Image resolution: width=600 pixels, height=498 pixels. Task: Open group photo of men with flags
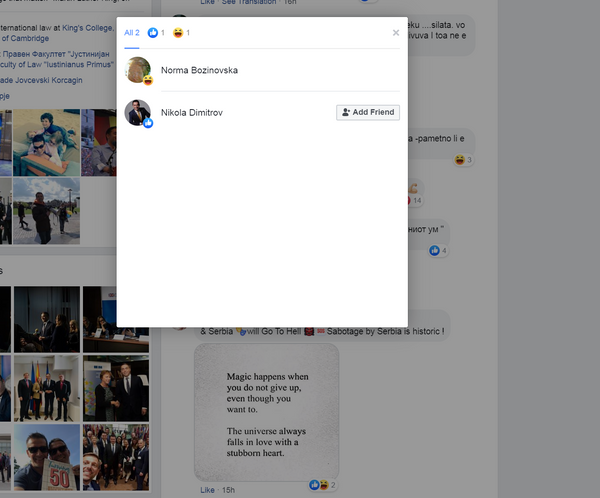47,388
